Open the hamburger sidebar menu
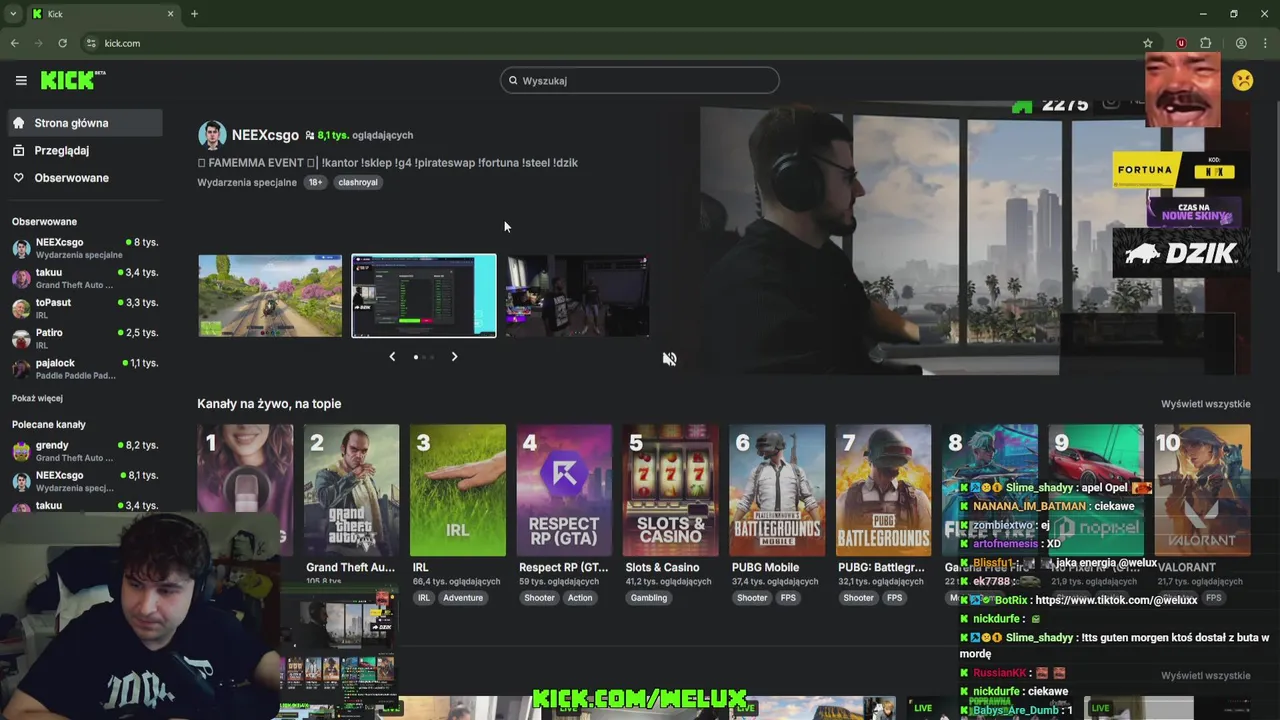The image size is (1280, 720). click(x=21, y=81)
